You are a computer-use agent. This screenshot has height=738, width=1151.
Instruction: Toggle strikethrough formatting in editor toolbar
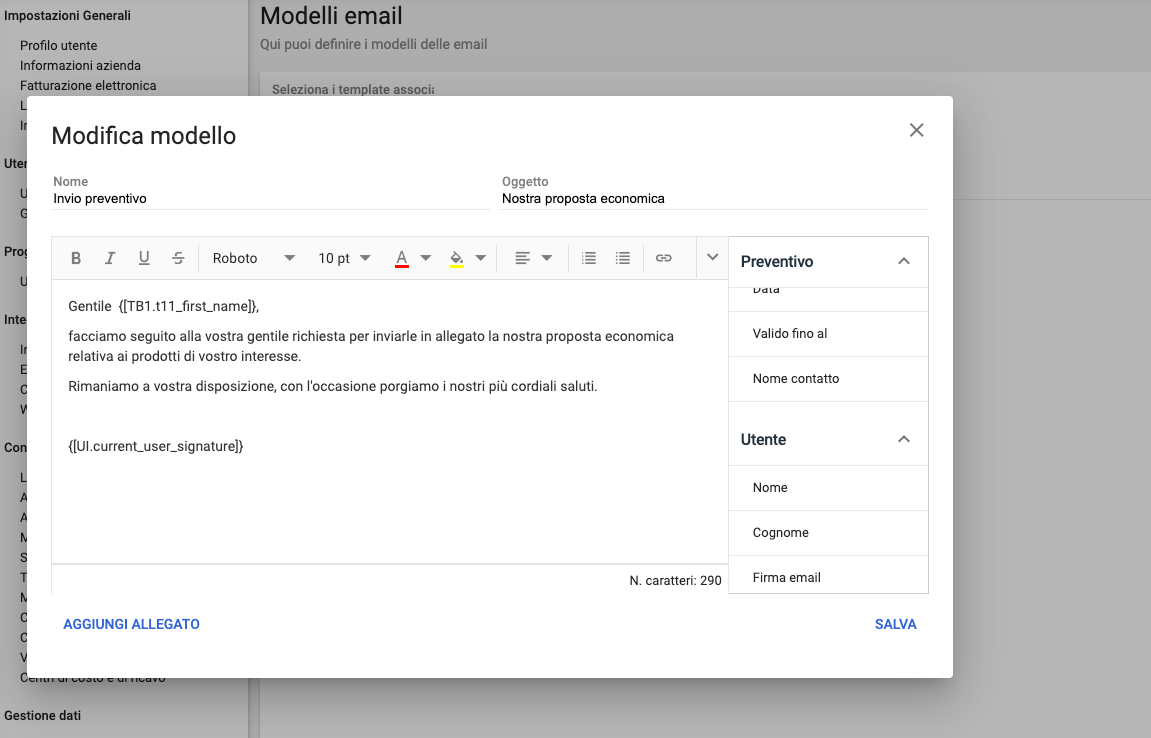[x=178, y=258]
